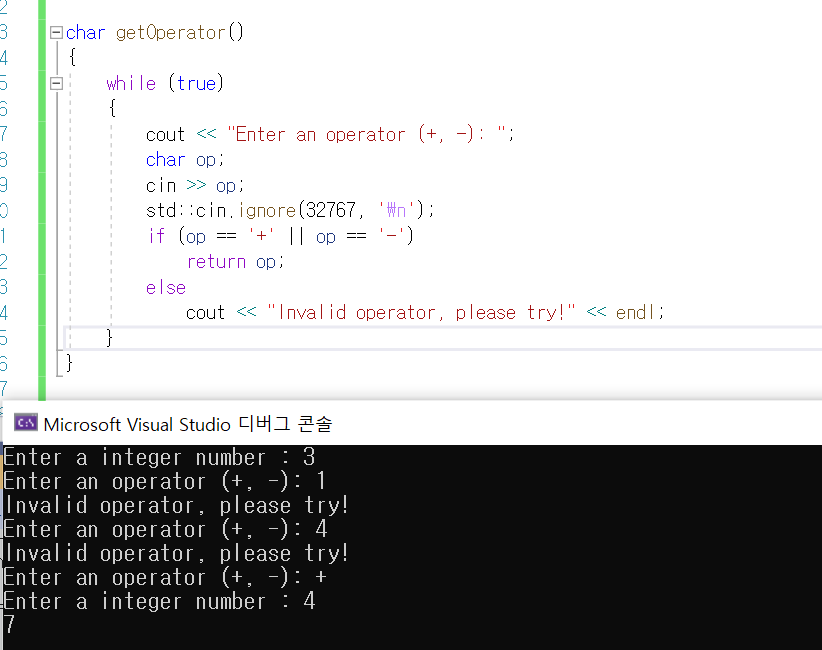Click console line 'Enter a integer number : 3'
The image size is (822, 650).
160,457
